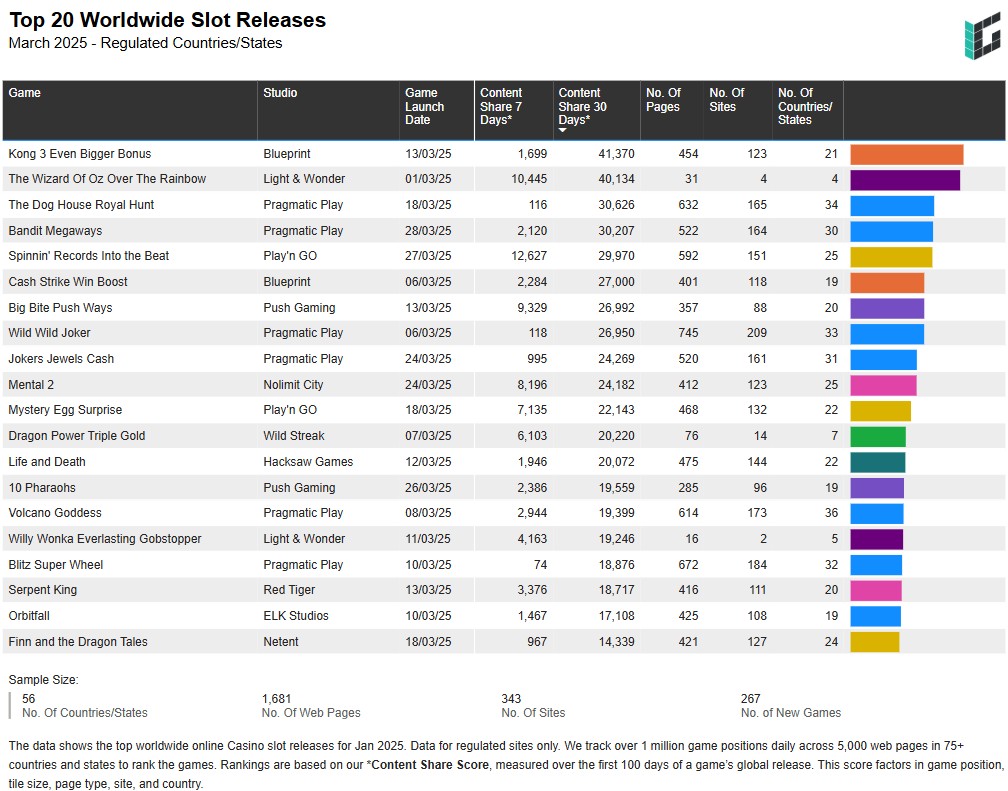Screen dimensions: 1008x791
Task: Click the sort arrow under Content Share 30 Days
Action: point(563,131)
